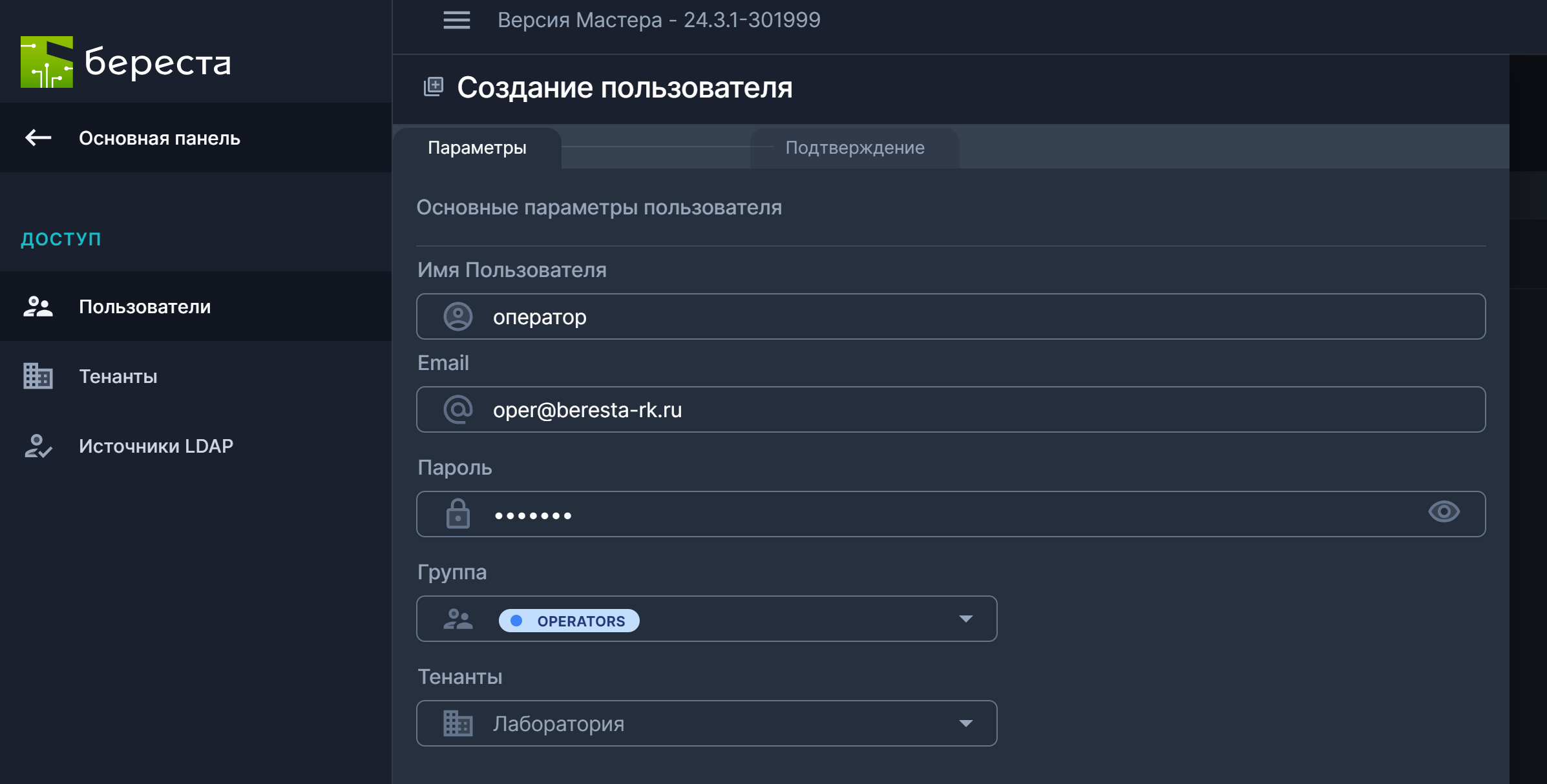Click the back arrow next to Основная панель
This screenshot has height=784, width=1547.
point(37,137)
